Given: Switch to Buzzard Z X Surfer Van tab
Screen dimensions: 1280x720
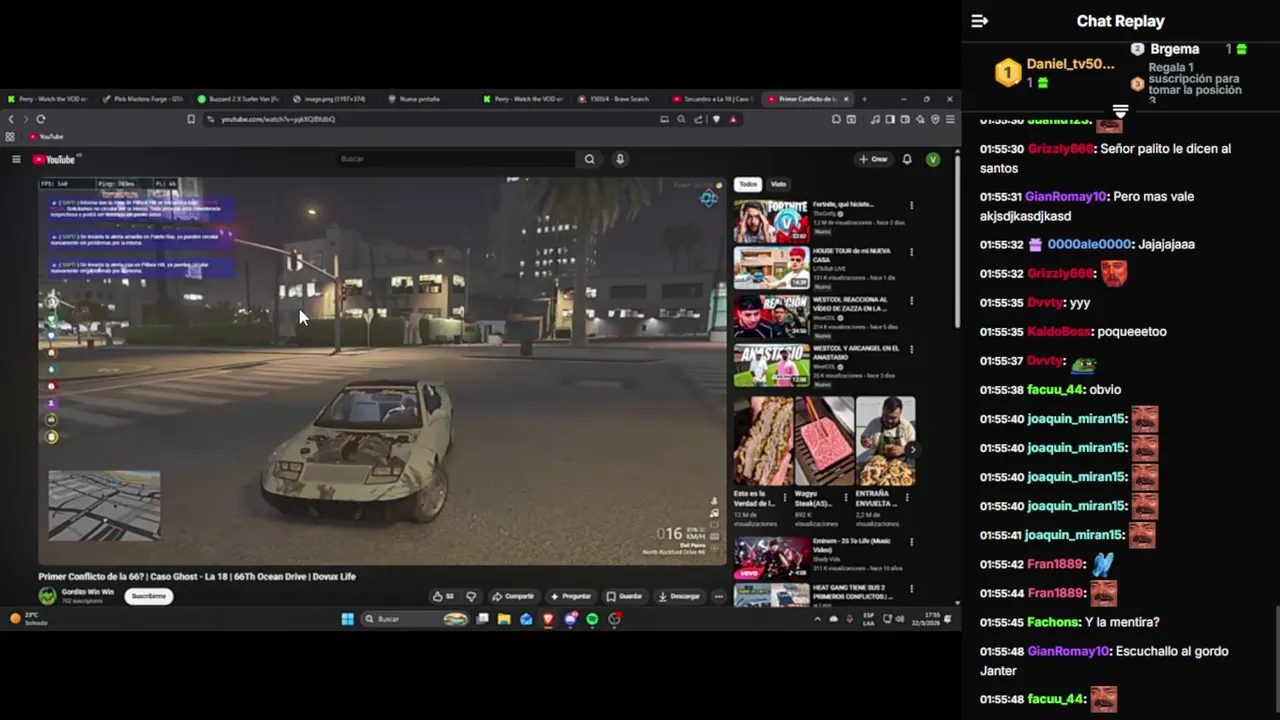Looking at the screenshot, I should coord(237,99).
